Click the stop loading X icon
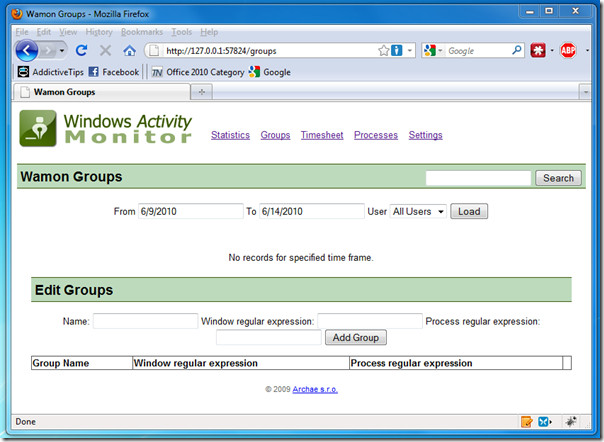 point(105,50)
